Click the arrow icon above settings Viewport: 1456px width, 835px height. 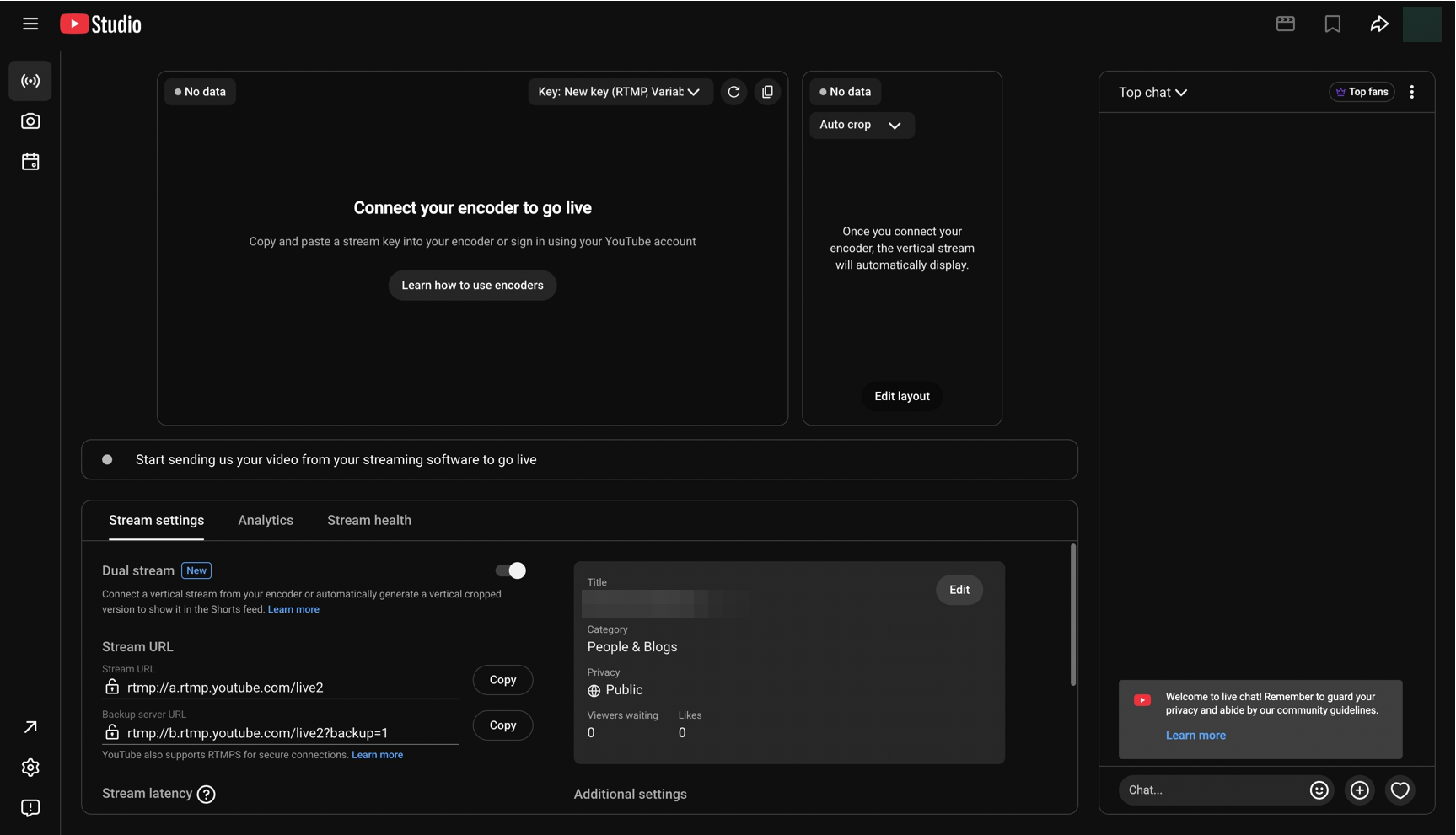click(x=30, y=727)
